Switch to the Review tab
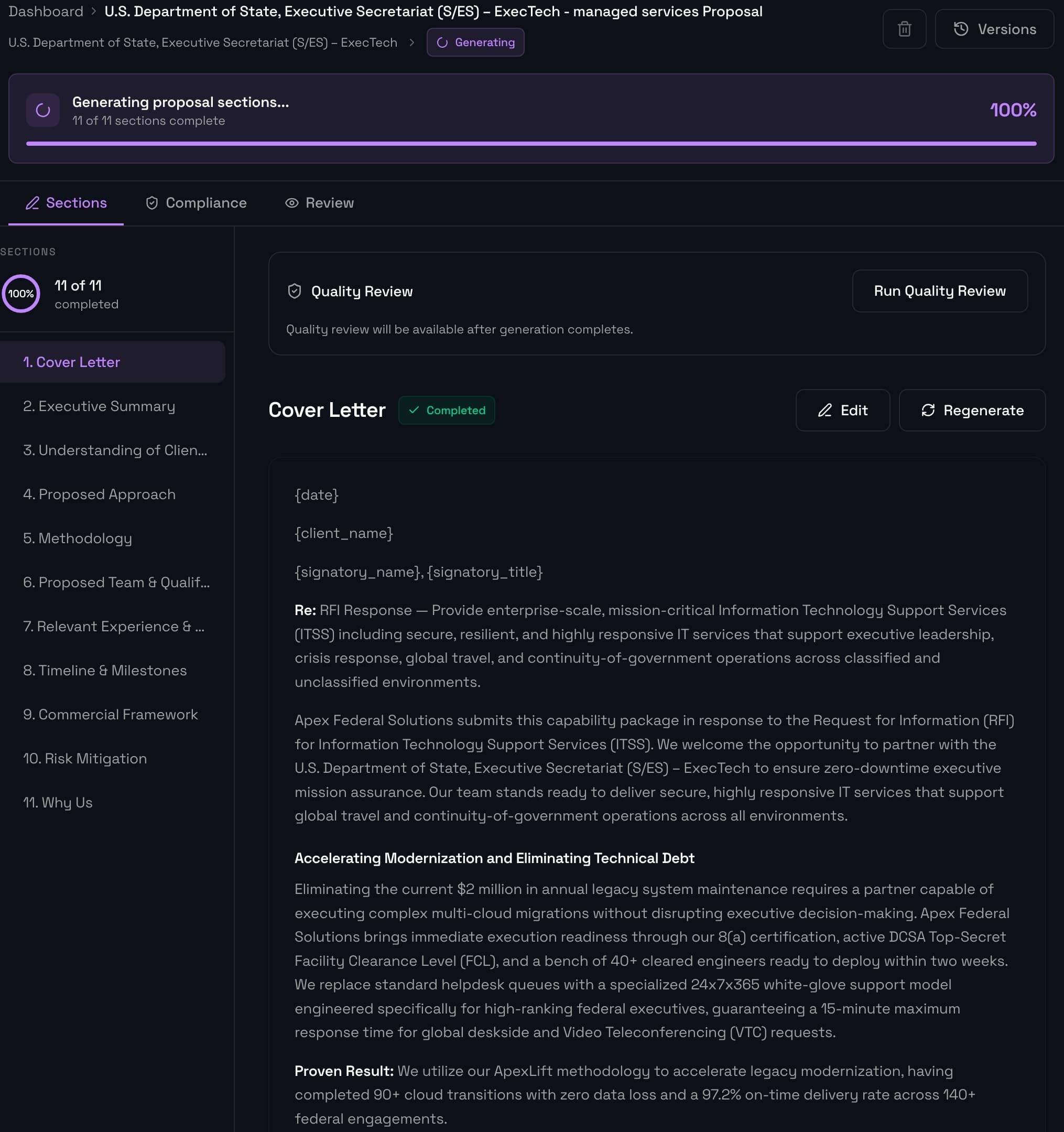The width and height of the screenshot is (1064, 1132). [319, 203]
